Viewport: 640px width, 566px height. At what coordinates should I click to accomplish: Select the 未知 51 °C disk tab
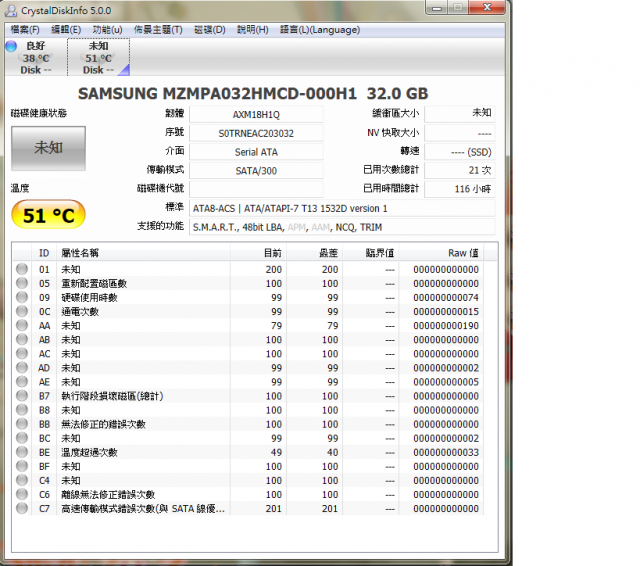point(98,58)
